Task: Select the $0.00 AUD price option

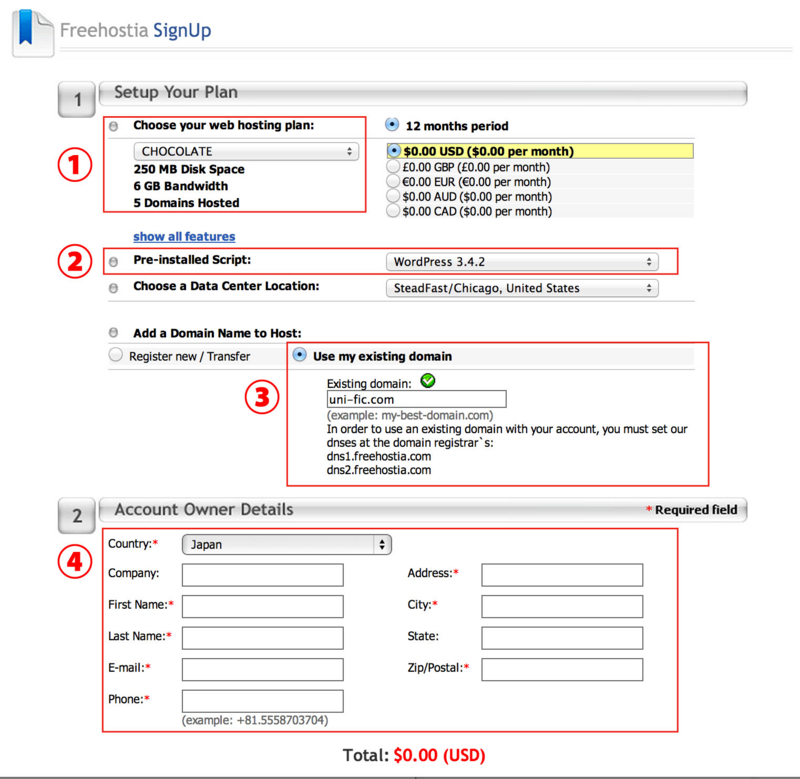Action: click(393, 196)
